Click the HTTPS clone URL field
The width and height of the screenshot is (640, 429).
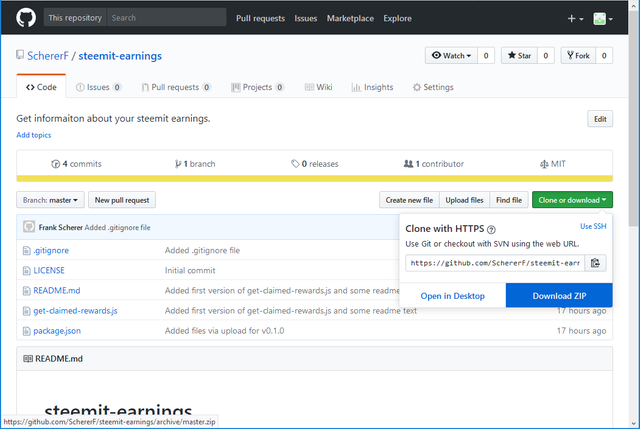pos(495,263)
